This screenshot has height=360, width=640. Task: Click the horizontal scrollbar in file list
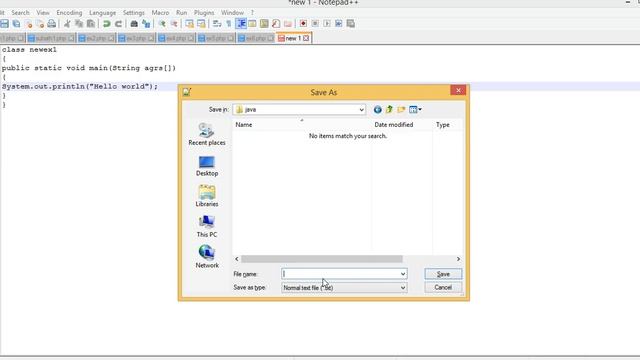(322, 259)
